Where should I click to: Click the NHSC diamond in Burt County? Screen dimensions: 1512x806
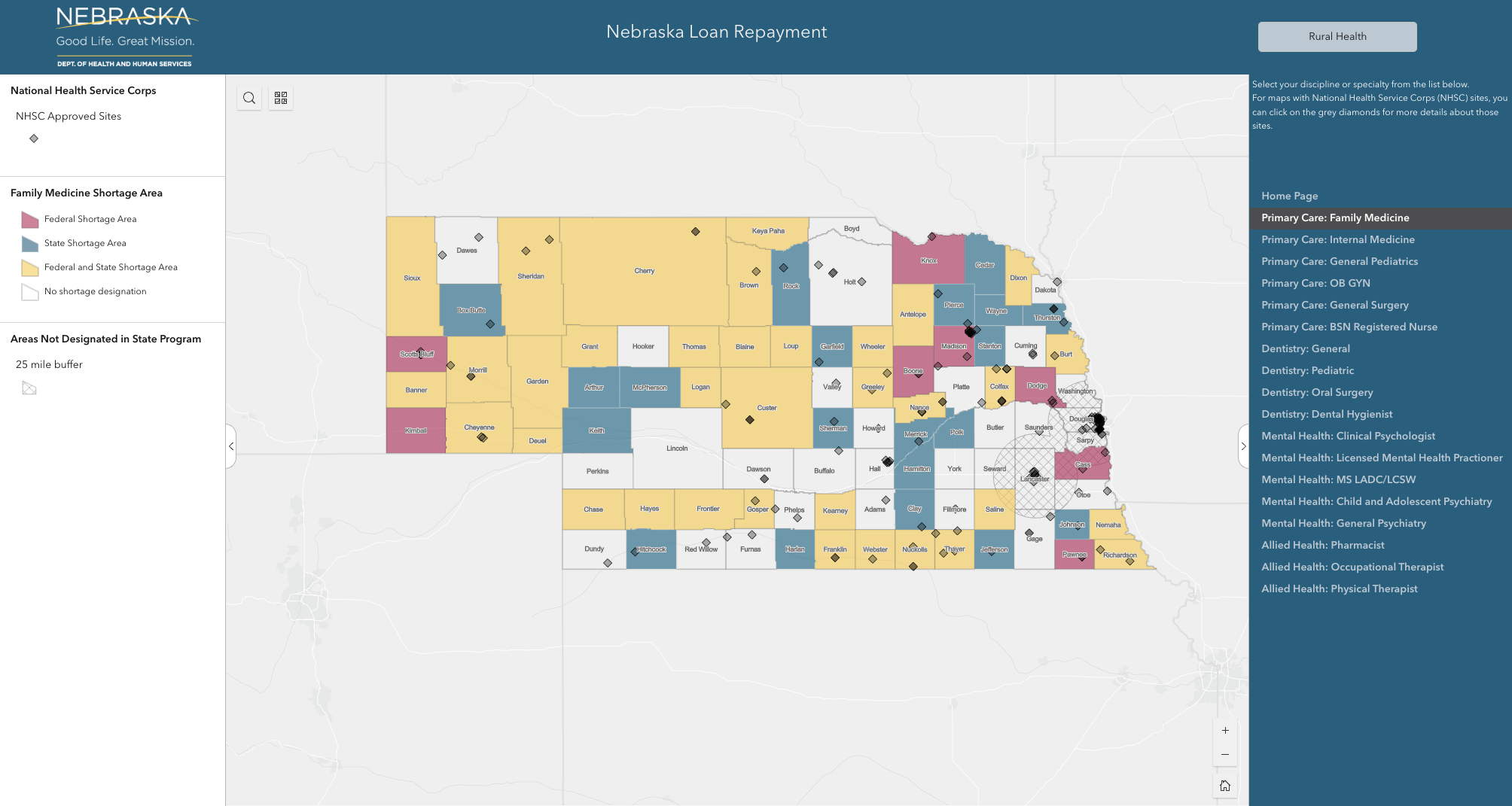click(1055, 356)
